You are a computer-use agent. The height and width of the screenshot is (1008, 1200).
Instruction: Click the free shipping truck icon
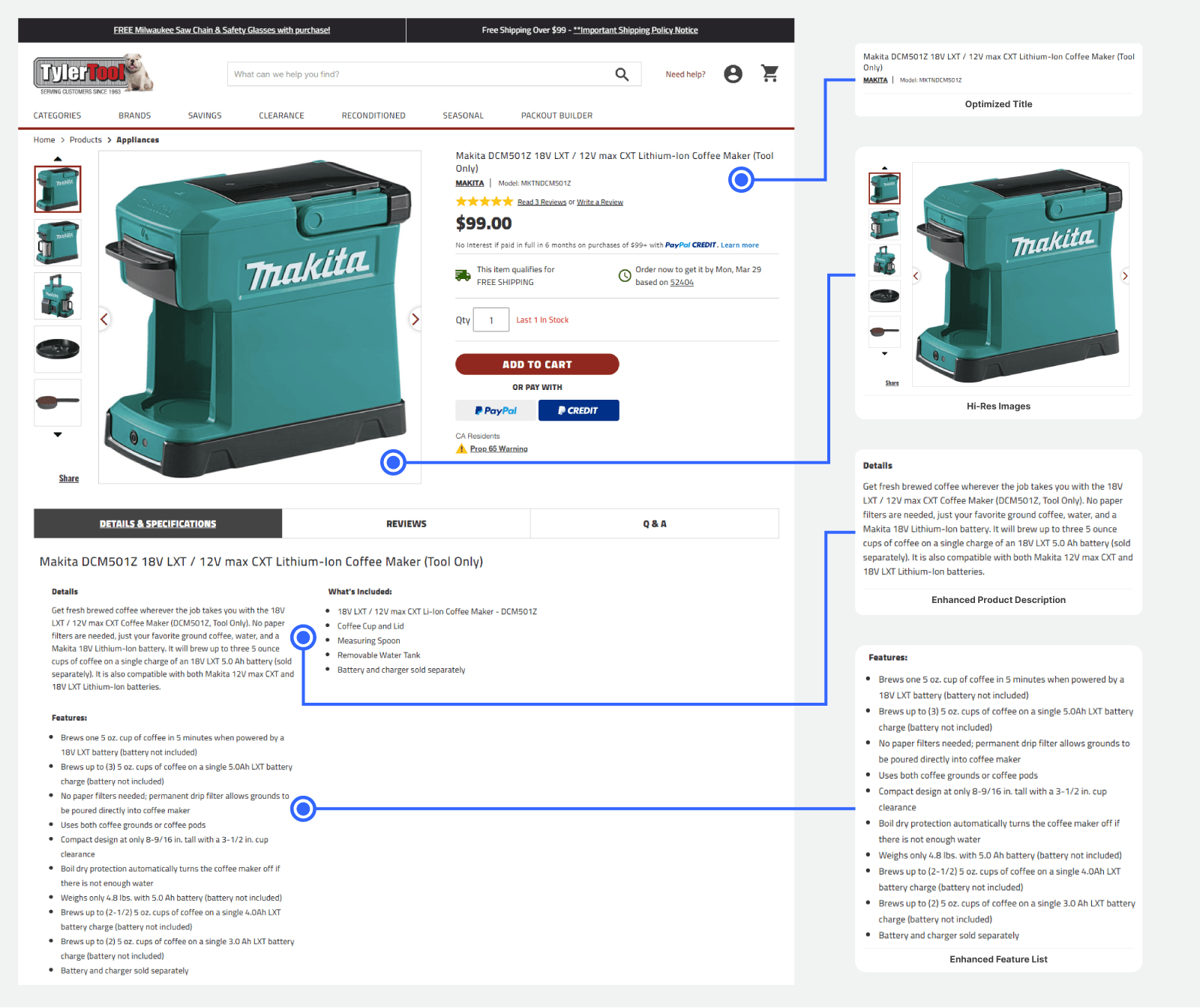tap(463, 275)
